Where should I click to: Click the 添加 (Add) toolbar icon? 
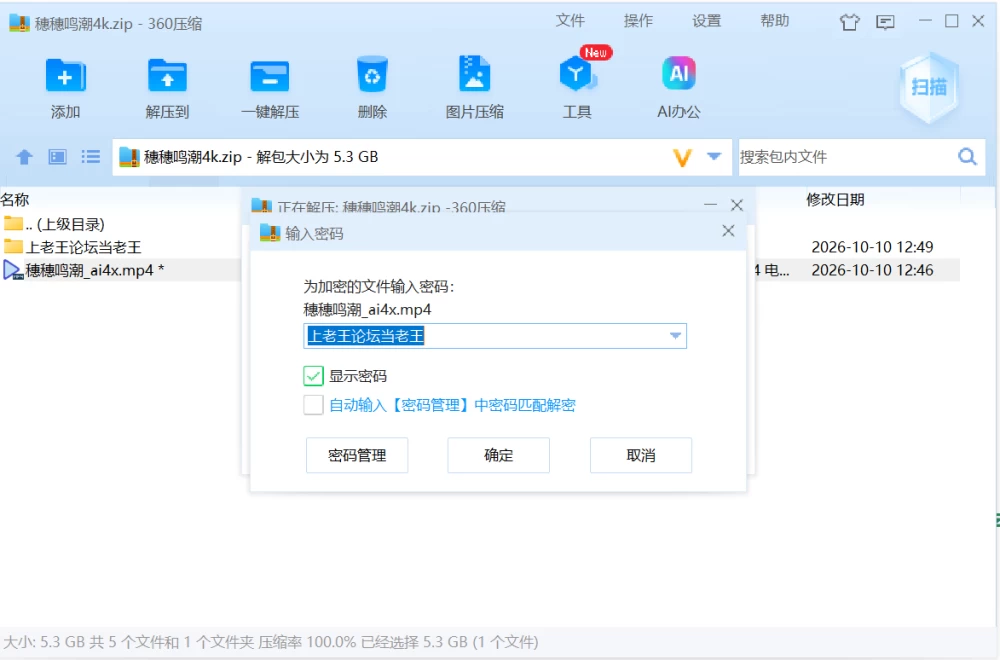pos(65,77)
